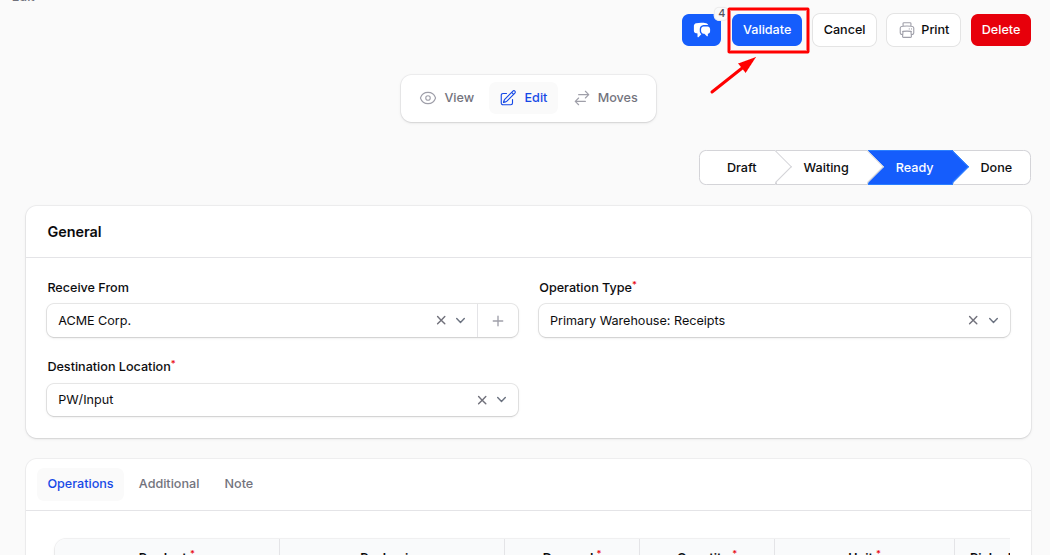Click the Destination Location label

pyautogui.click(x=109, y=367)
